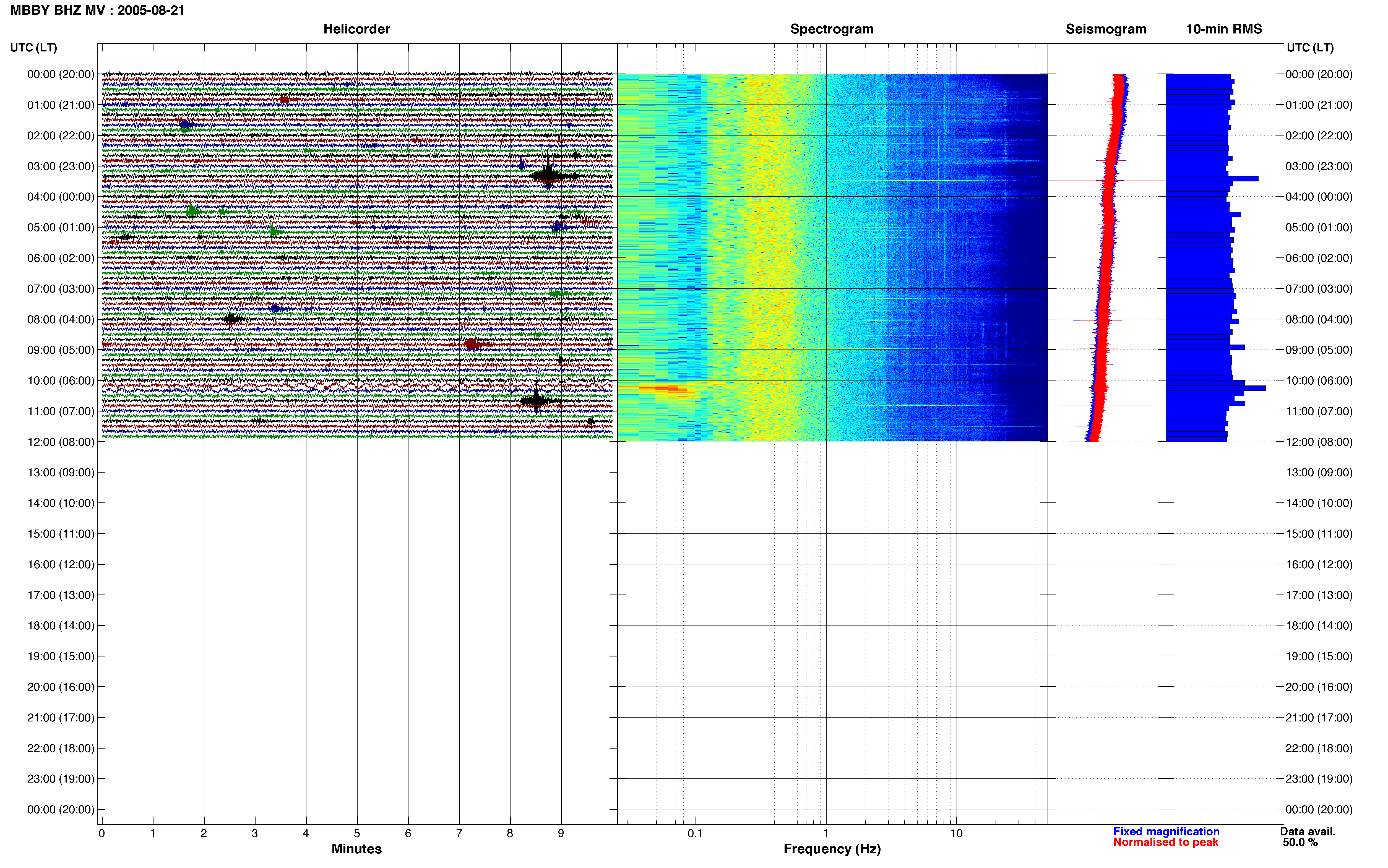Screen dimensions: 1388x868
Task: Click the left '03:00 (23:00)' time label
Action: (x=61, y=166)
